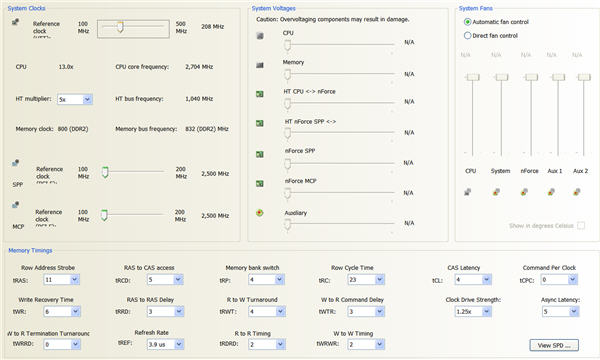600x360 pixels.
Task: Click the top Reference clock slider thumb
Action: click(x=120, y=27)
